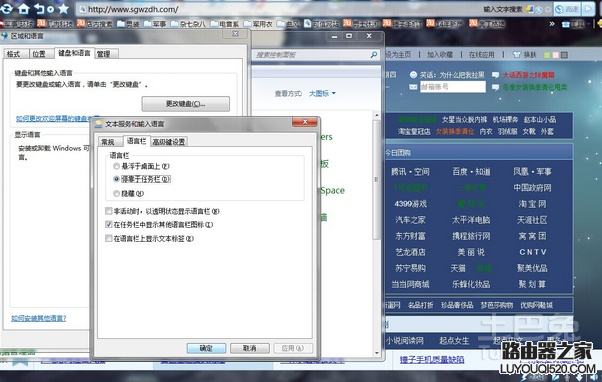Click the browser search box
Viewport: 602px width, 382px height.
pos(503,9)
